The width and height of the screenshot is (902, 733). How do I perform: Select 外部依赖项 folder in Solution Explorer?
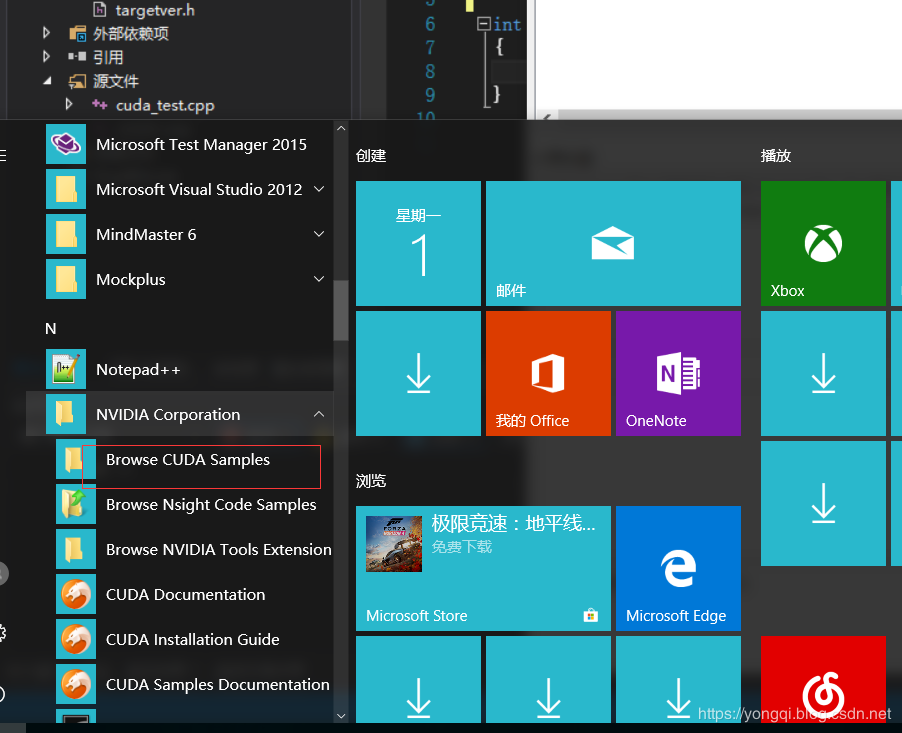(x=131, y=33)
